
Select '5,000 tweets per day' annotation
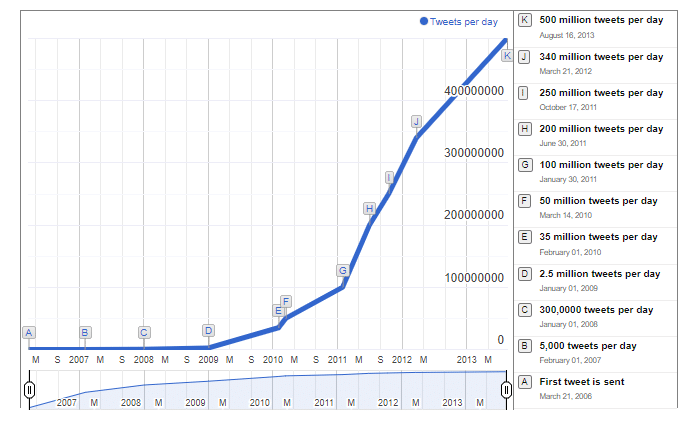click(x=588, y=346)
